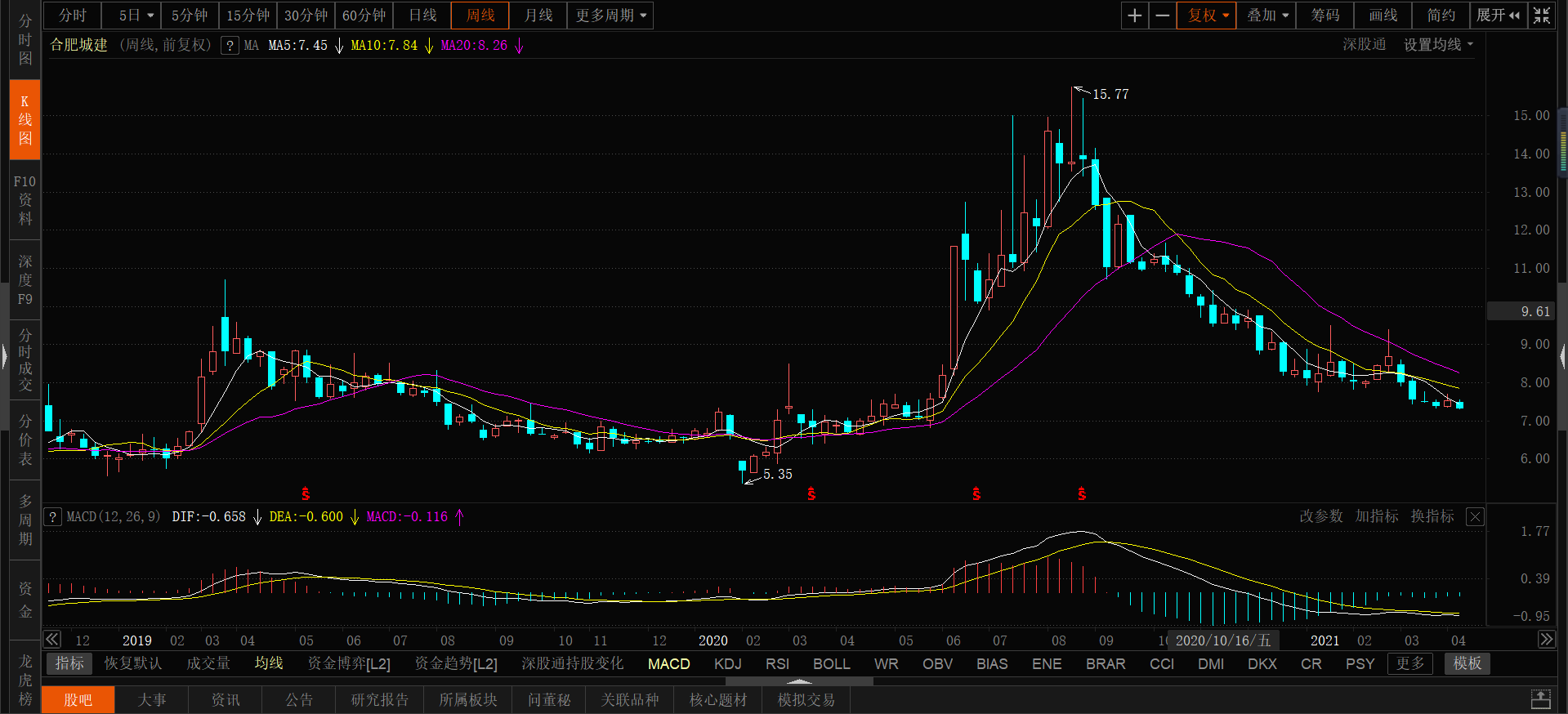Select the 深股通持股变化 indicator
The height and width of the screenshot is (714, 1568).
[572, 663]
